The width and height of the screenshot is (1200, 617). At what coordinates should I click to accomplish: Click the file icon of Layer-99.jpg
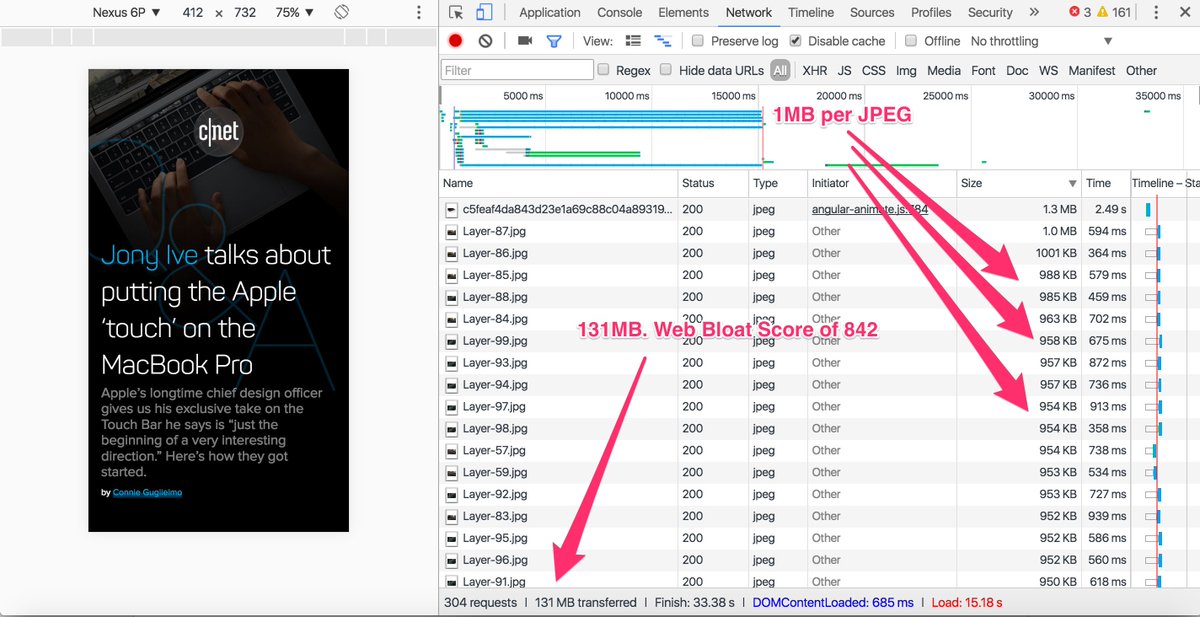coord(453,341)
